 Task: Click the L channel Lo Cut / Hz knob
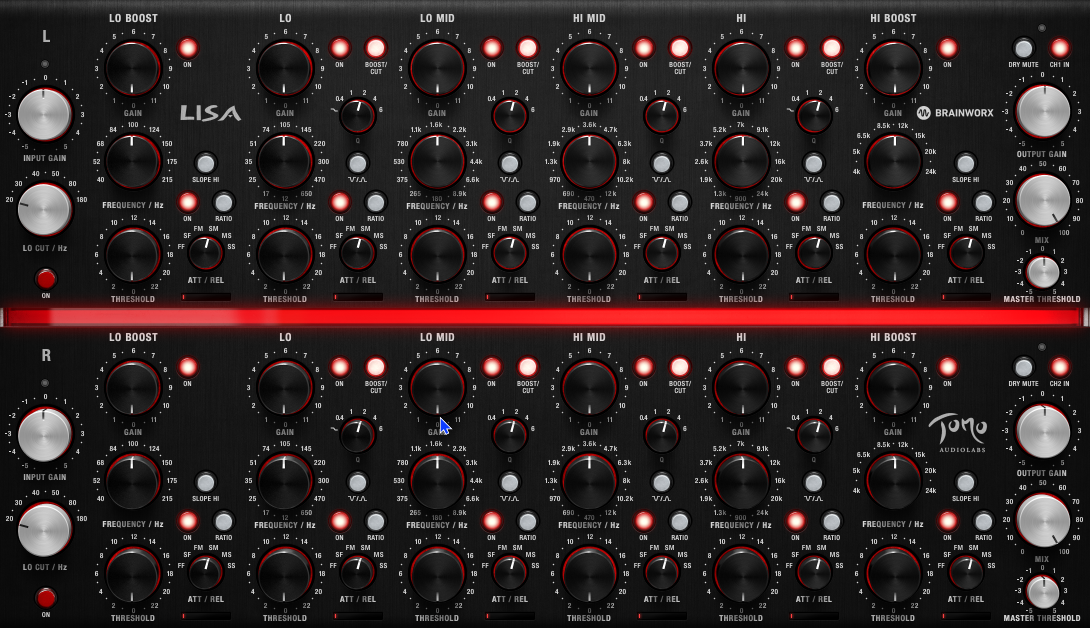(44, 209)
